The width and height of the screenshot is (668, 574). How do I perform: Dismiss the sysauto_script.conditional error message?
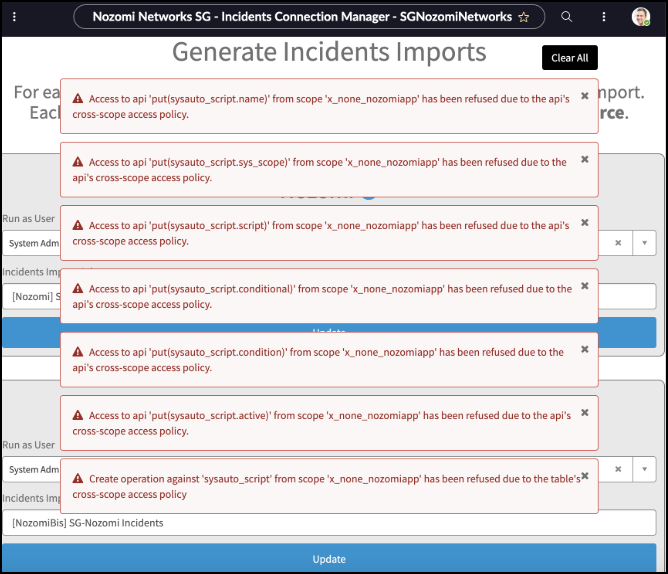tap(584, 286)
